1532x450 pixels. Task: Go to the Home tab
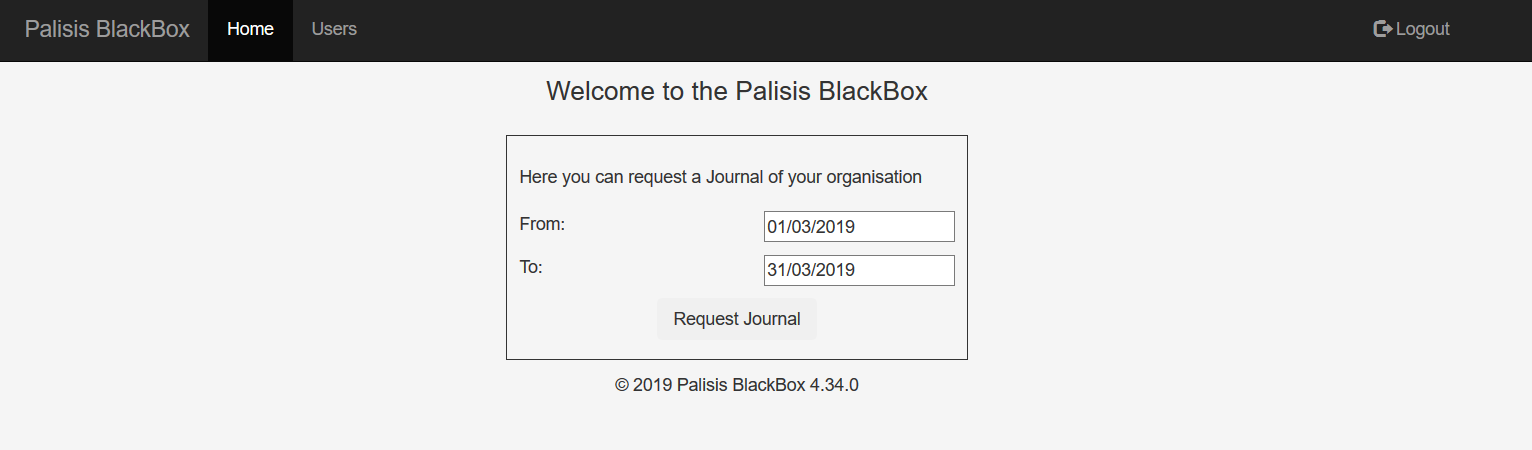(250, 29)
